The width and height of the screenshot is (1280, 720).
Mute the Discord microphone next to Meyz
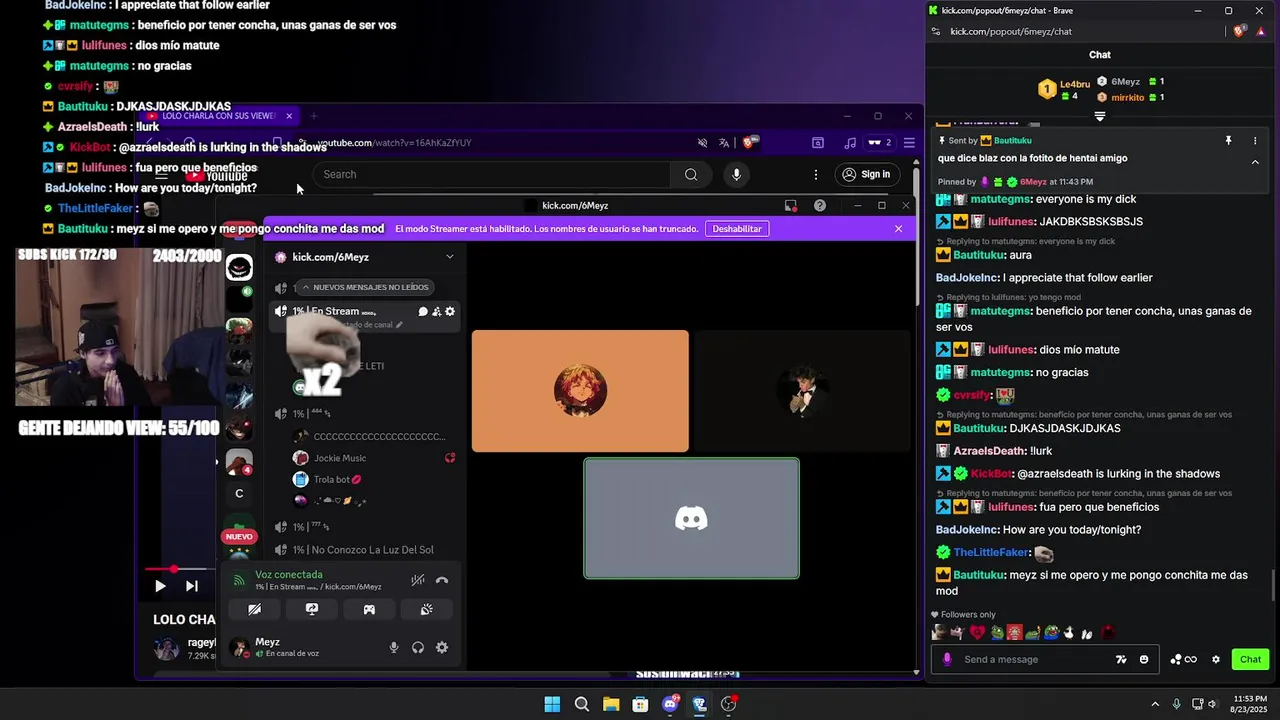point(394,647)
